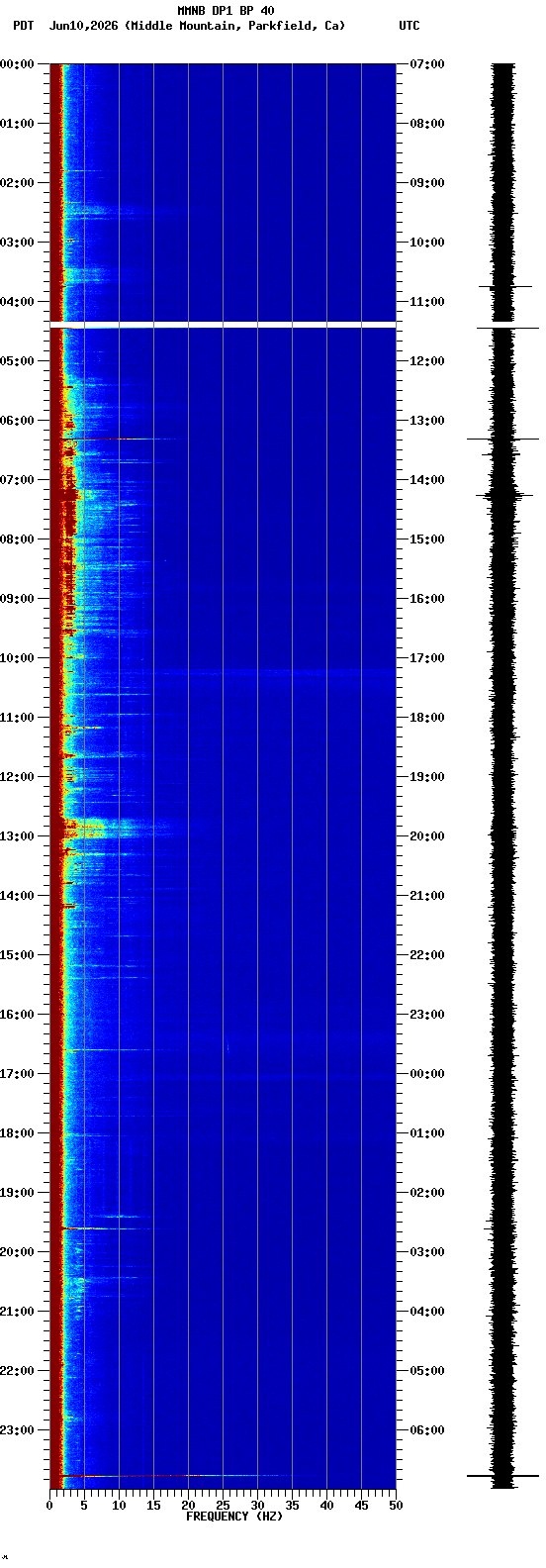The height and width of the screenshot is (1568, 546).
Task: Click the "13:00" label on PDT axis
Action: click(17, 836)
